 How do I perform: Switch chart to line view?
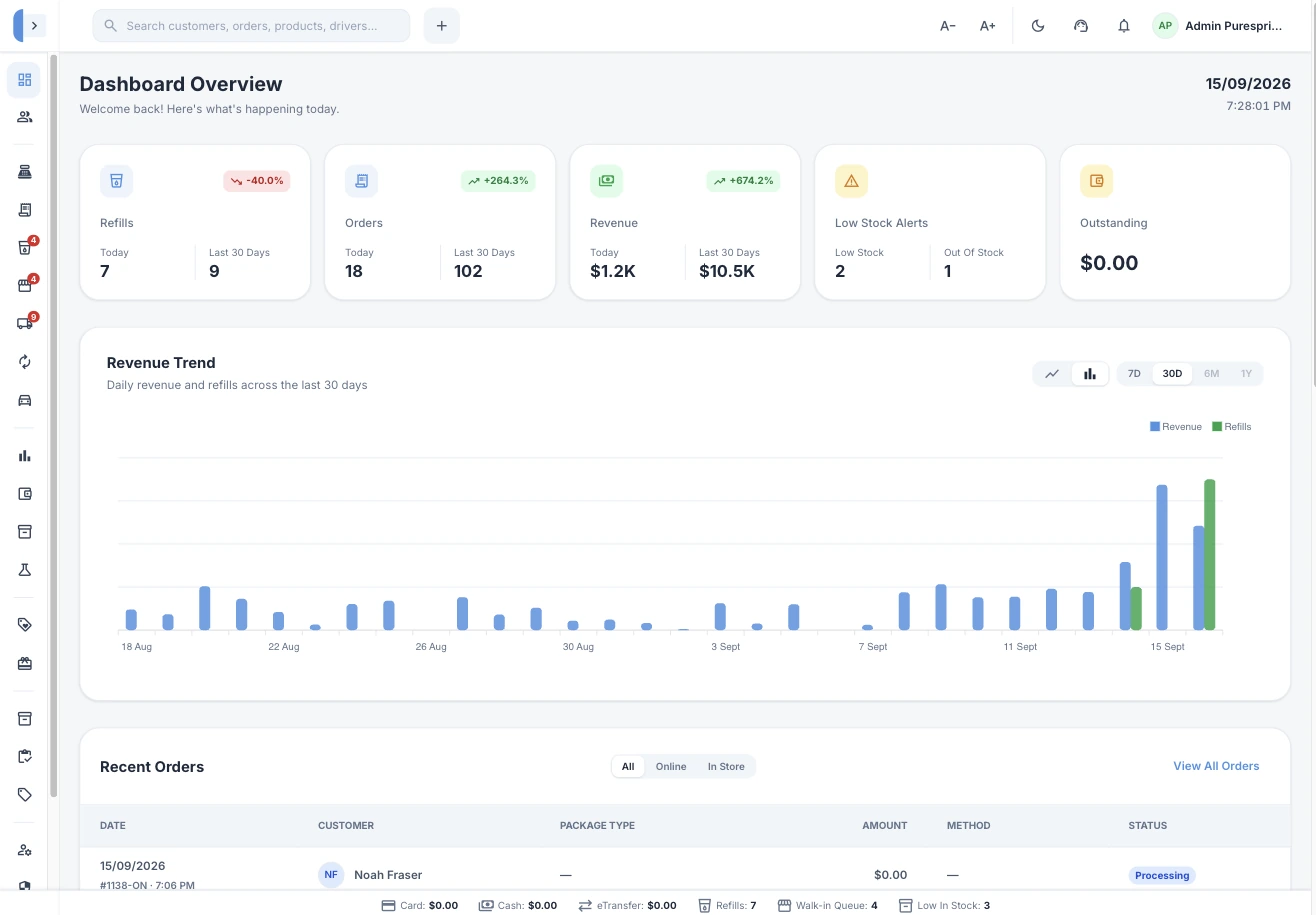click(x=1052, y=374)
